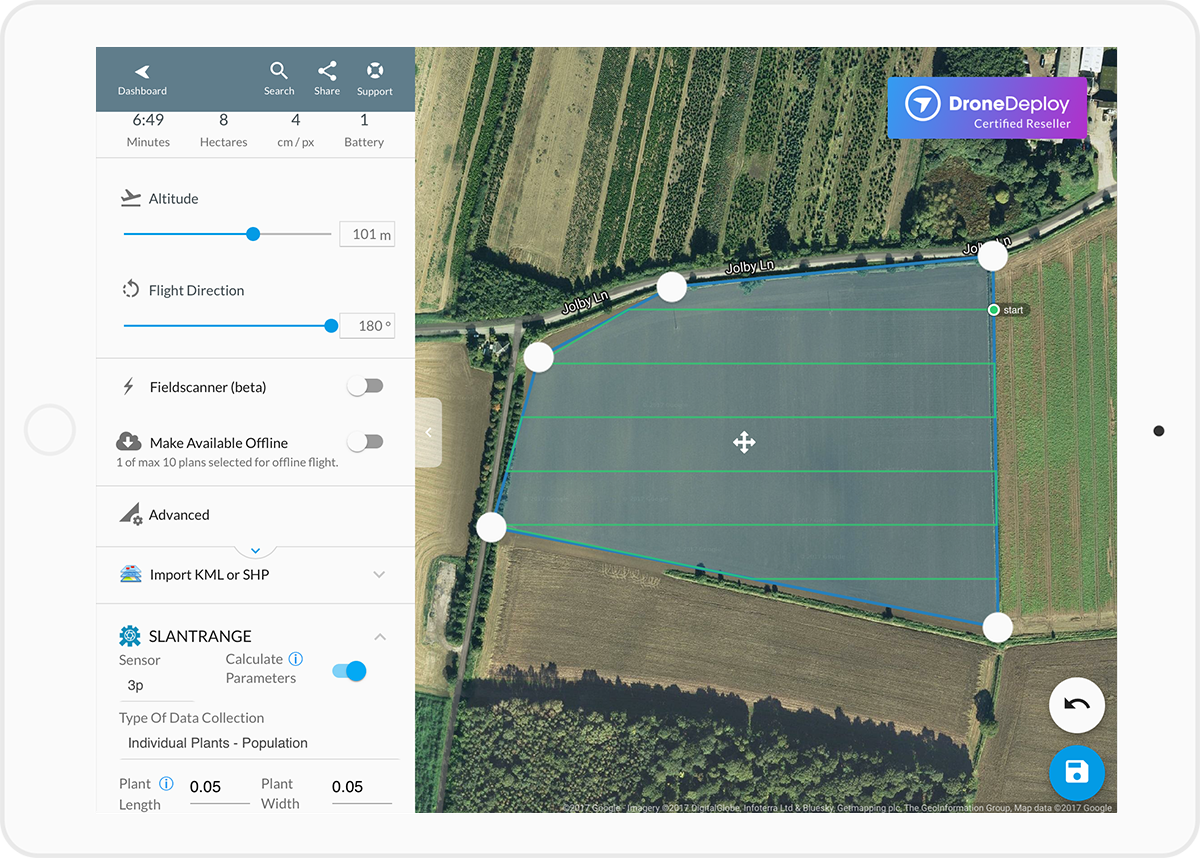This screenshot has height=858, width=1200.
Task: Show info for Plant Length
Action: pyautogui.click(x=167, y=784)
